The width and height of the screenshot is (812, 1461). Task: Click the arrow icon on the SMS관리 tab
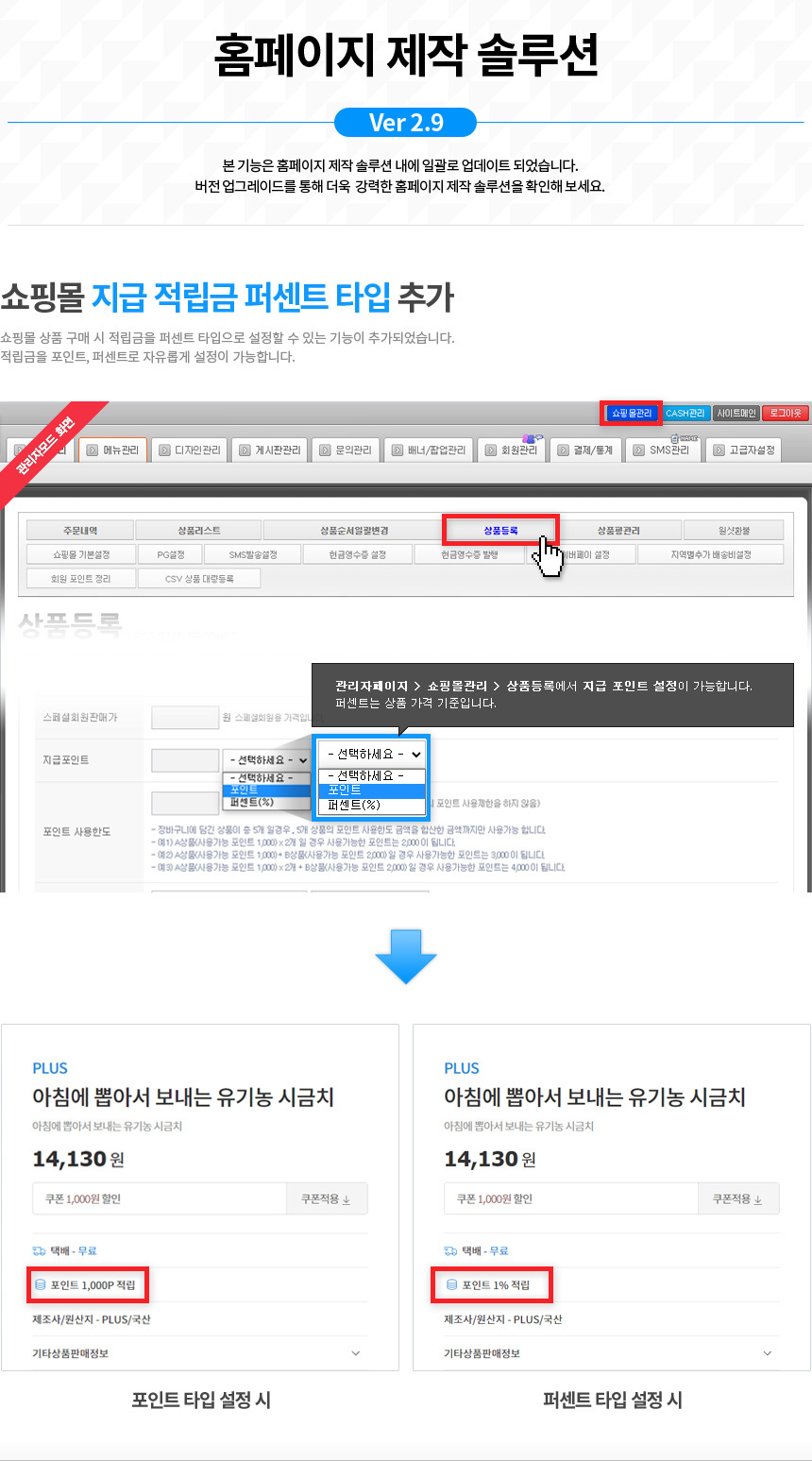[x=640, y=450]
